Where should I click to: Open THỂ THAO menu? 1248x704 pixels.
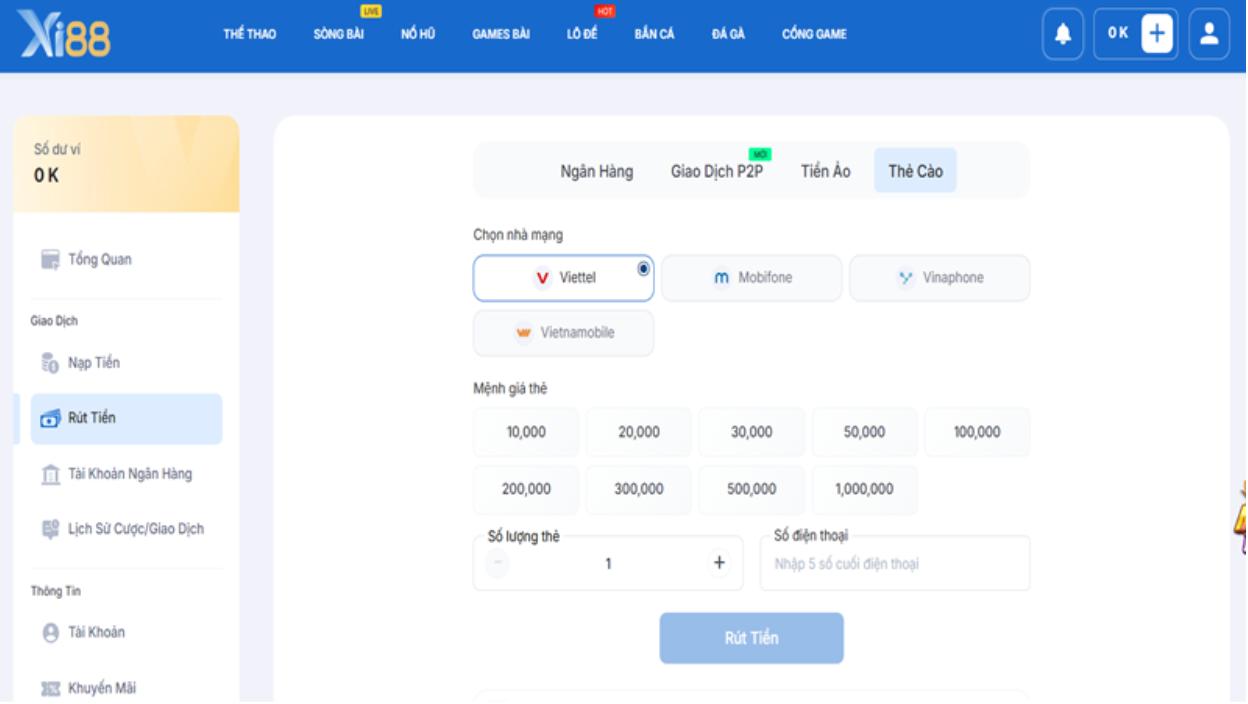[x=251, y=34]
